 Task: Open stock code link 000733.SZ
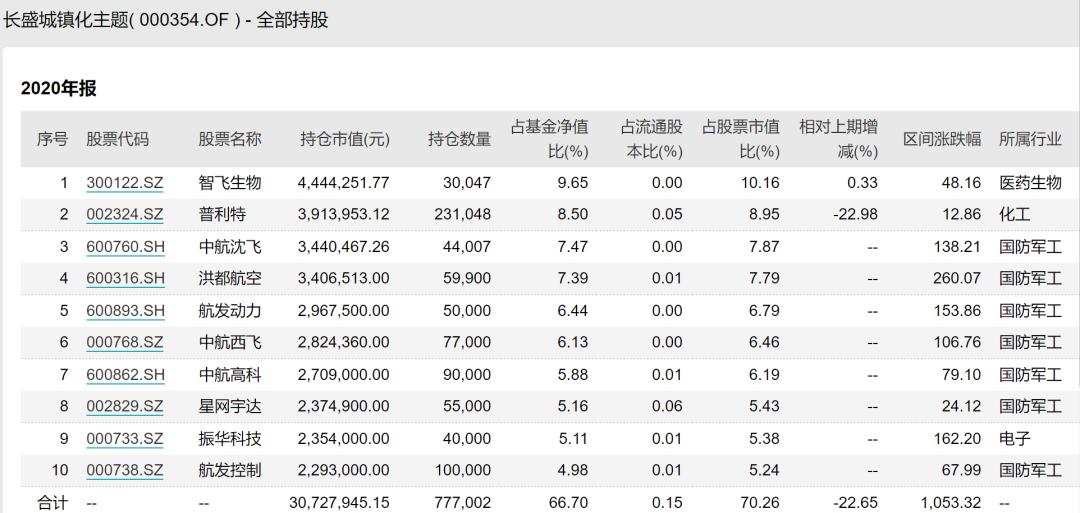tap(125, 439)
